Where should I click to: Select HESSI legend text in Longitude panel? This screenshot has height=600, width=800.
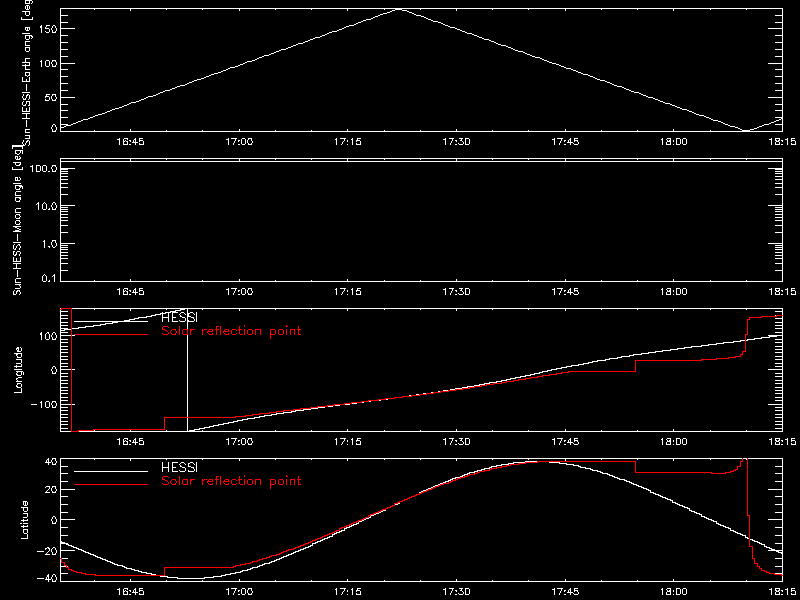tap(179, 319)
